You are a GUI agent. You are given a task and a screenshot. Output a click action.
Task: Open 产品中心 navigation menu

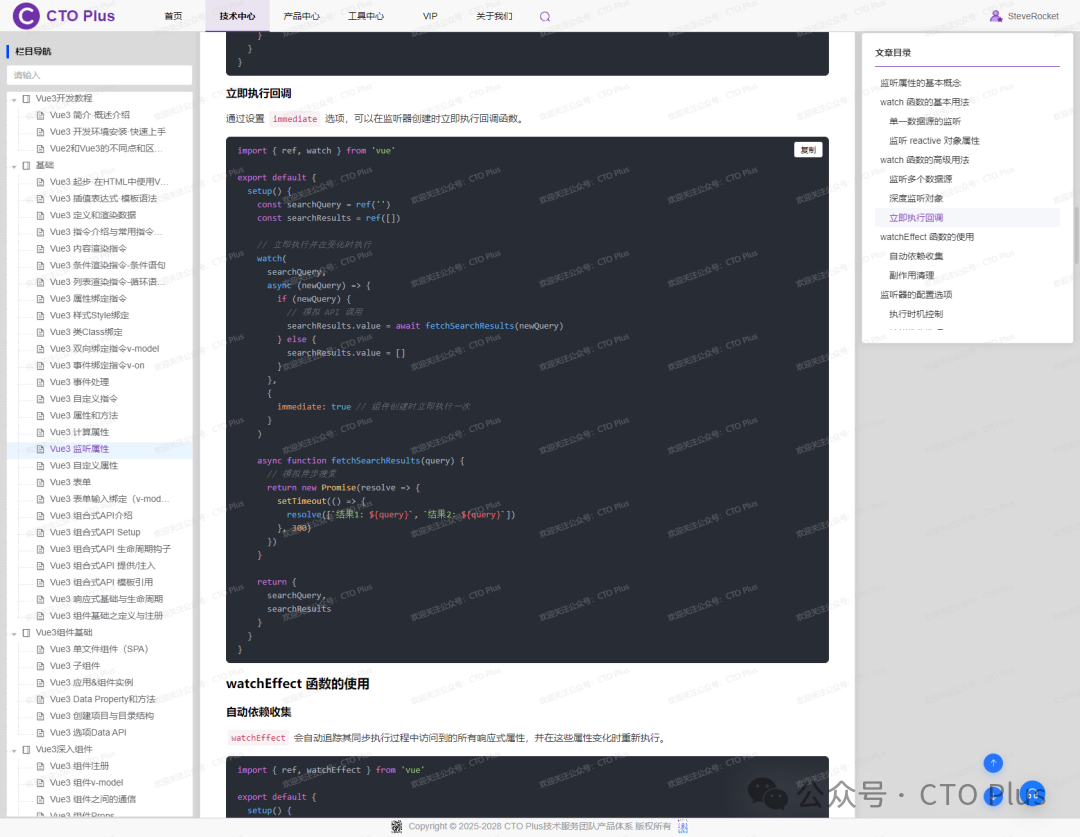tap(302, 16)
